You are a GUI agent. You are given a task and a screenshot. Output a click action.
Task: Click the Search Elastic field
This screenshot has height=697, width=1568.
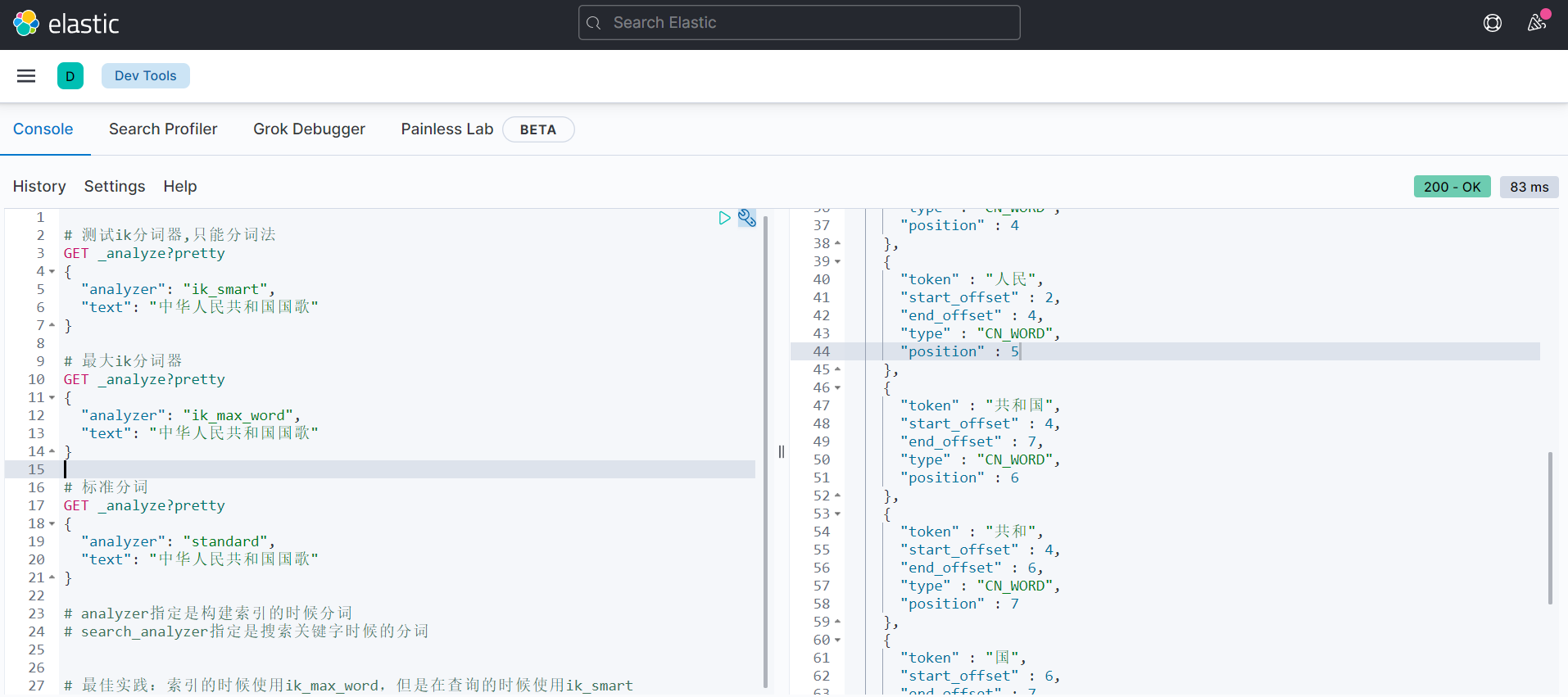pos(800,23)
